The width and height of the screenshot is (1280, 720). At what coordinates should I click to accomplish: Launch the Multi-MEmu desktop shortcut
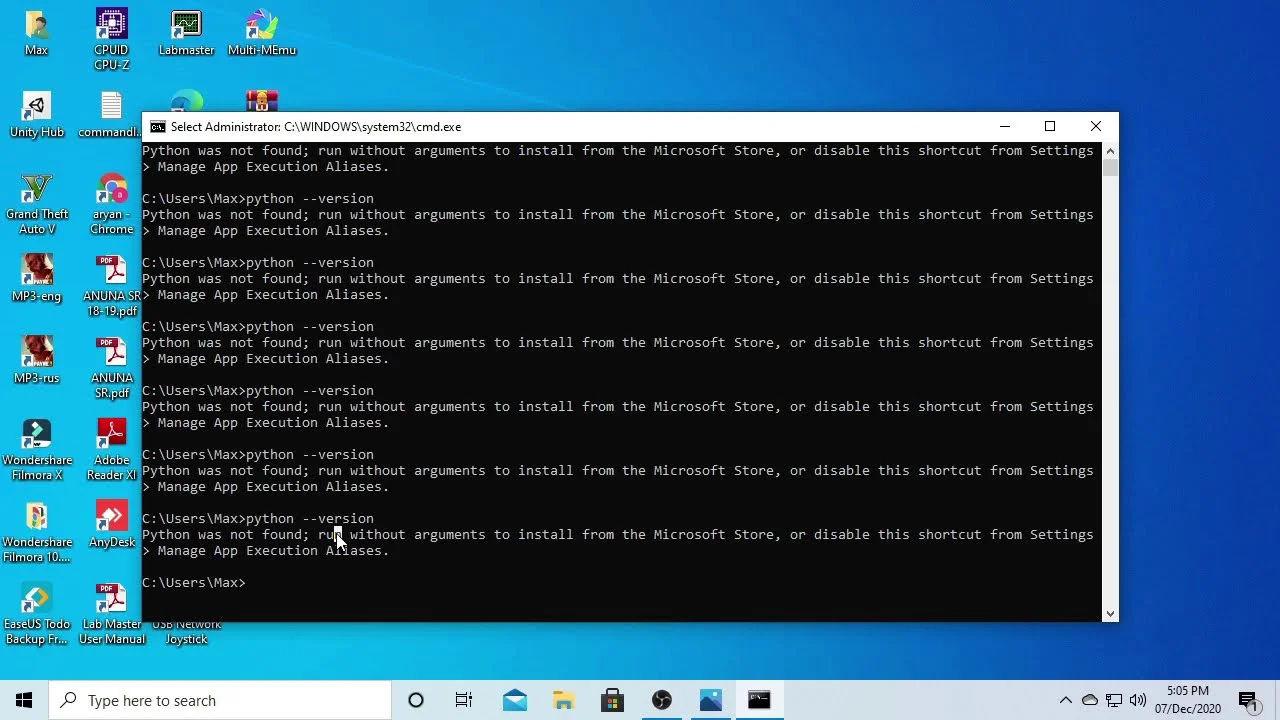pos(261,32)
